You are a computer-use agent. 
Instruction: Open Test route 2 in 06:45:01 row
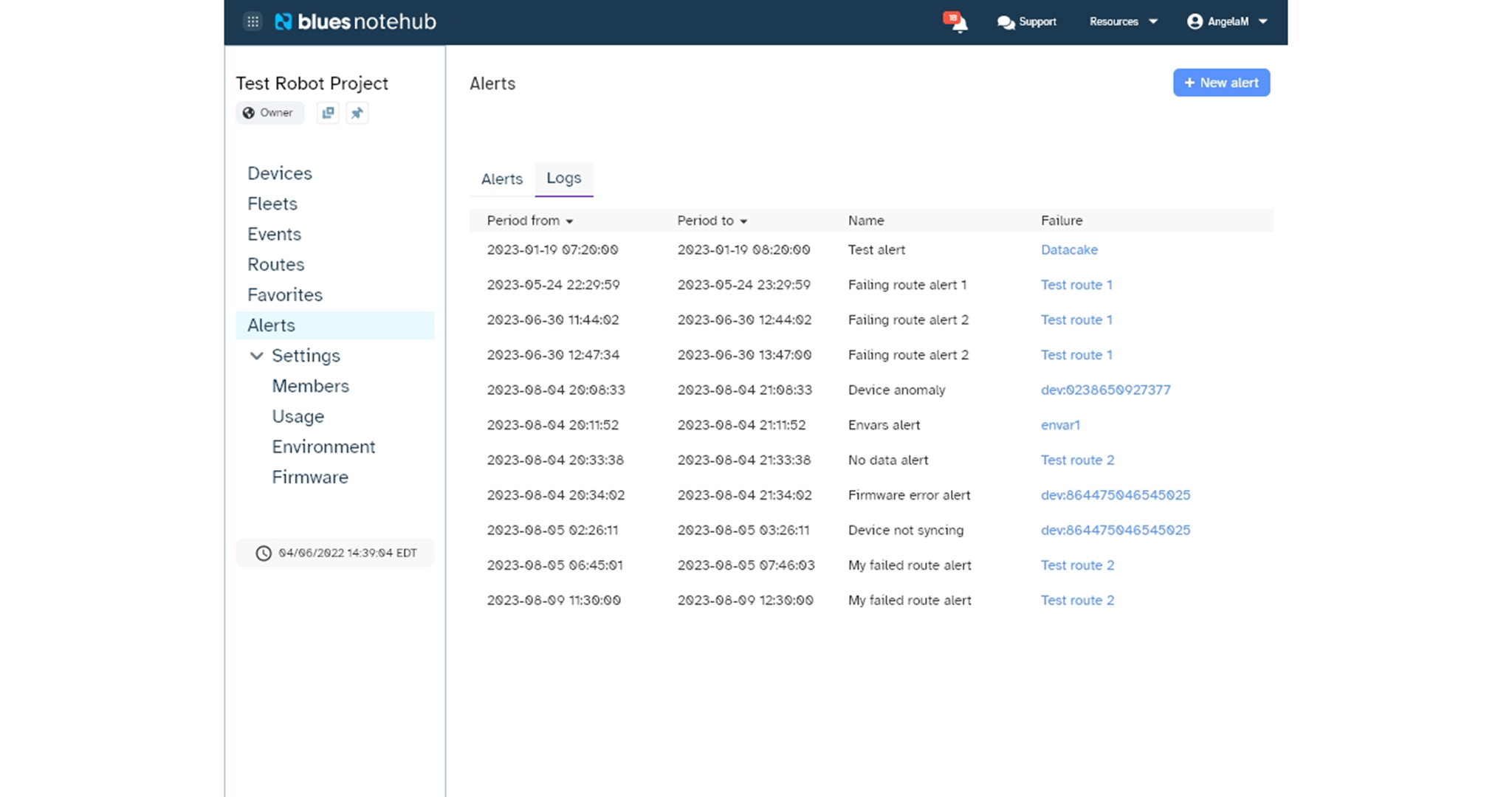click(1077, 565)
